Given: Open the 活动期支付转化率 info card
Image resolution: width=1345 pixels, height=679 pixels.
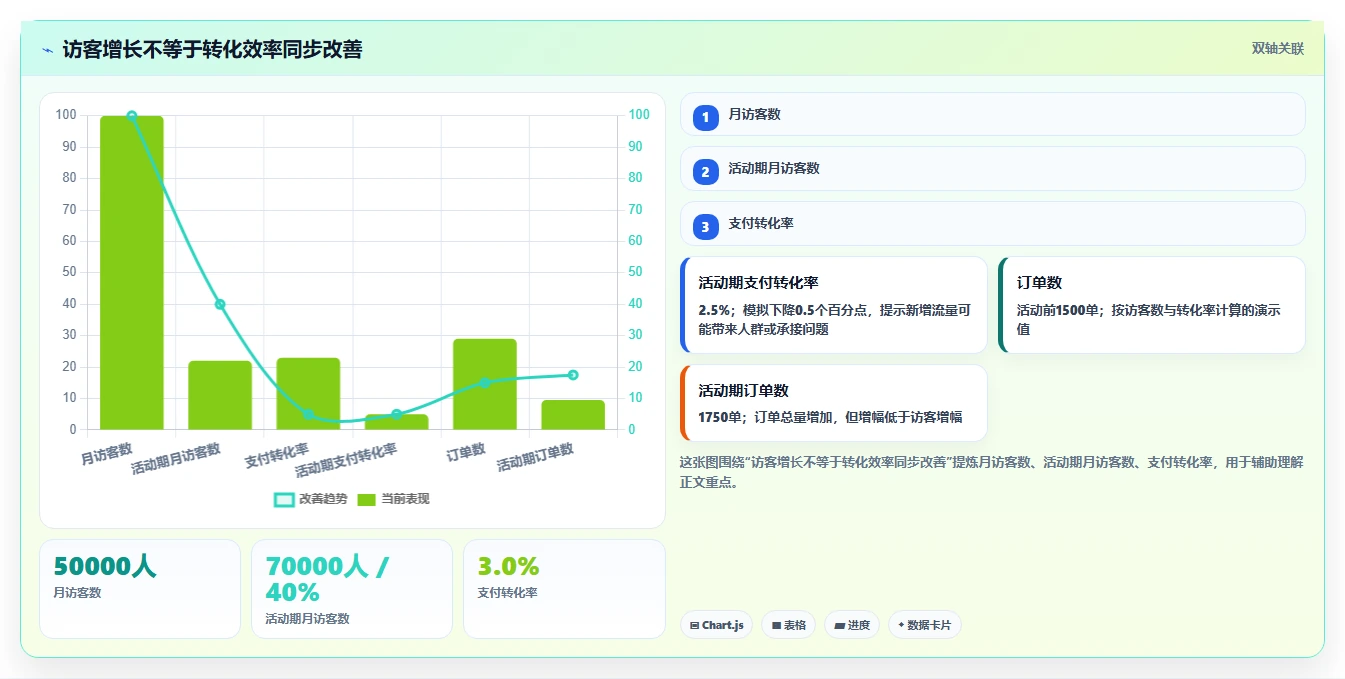Looking at the screenshot, I should pos(833,305).
